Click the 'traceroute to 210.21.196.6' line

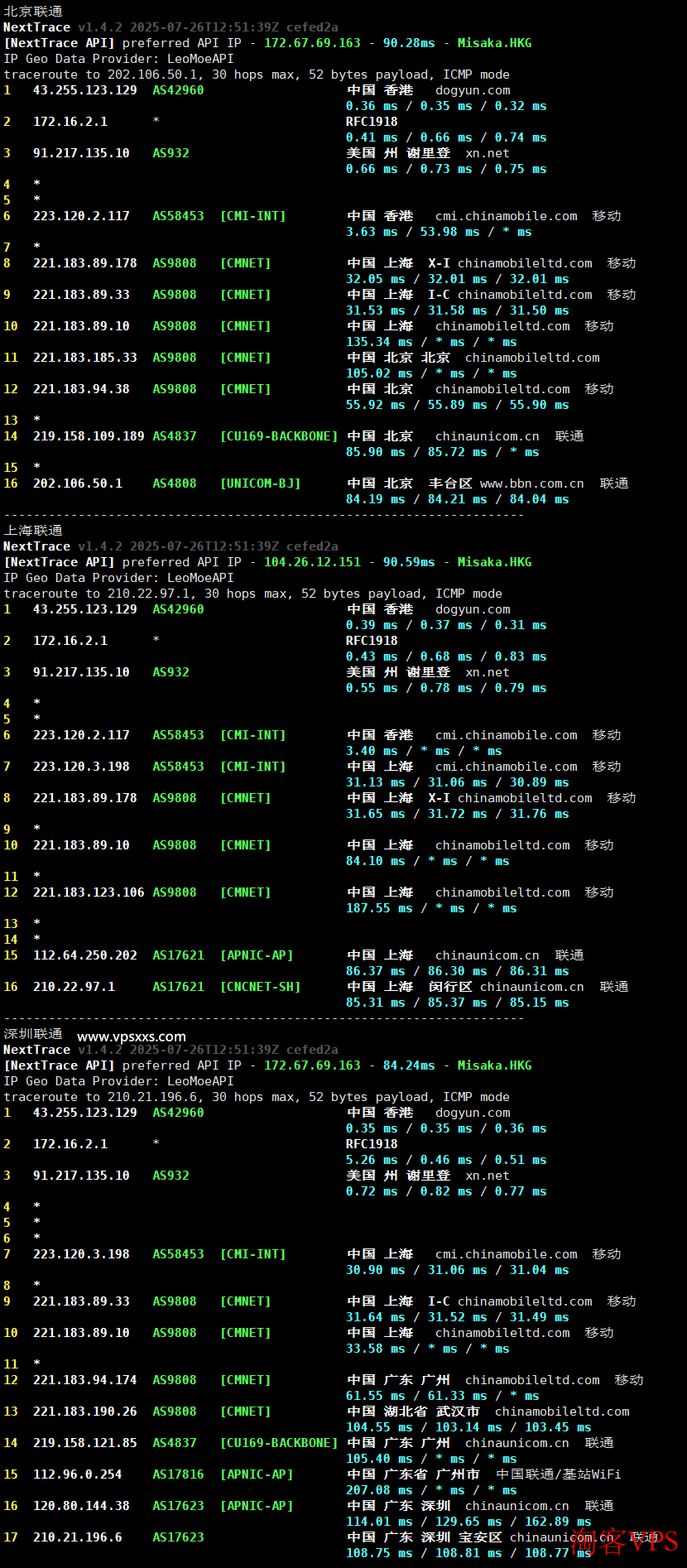(257, 1097)
